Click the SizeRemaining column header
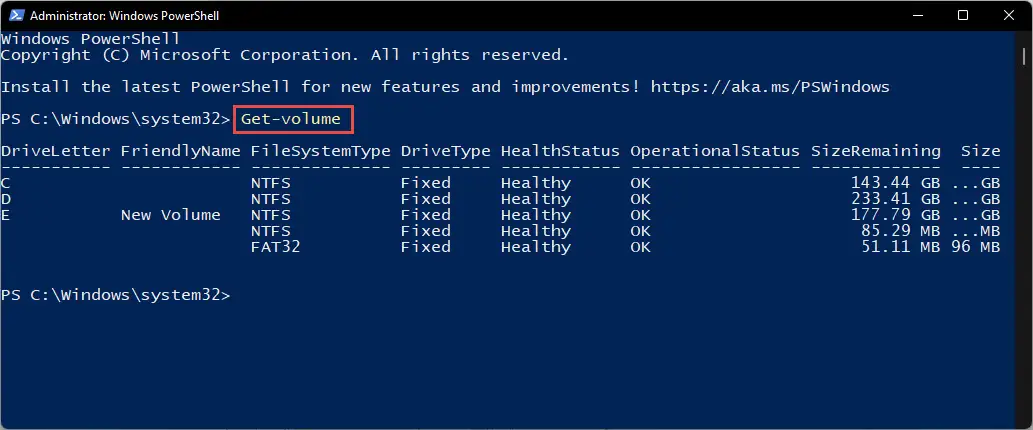 tap(876, 151)
